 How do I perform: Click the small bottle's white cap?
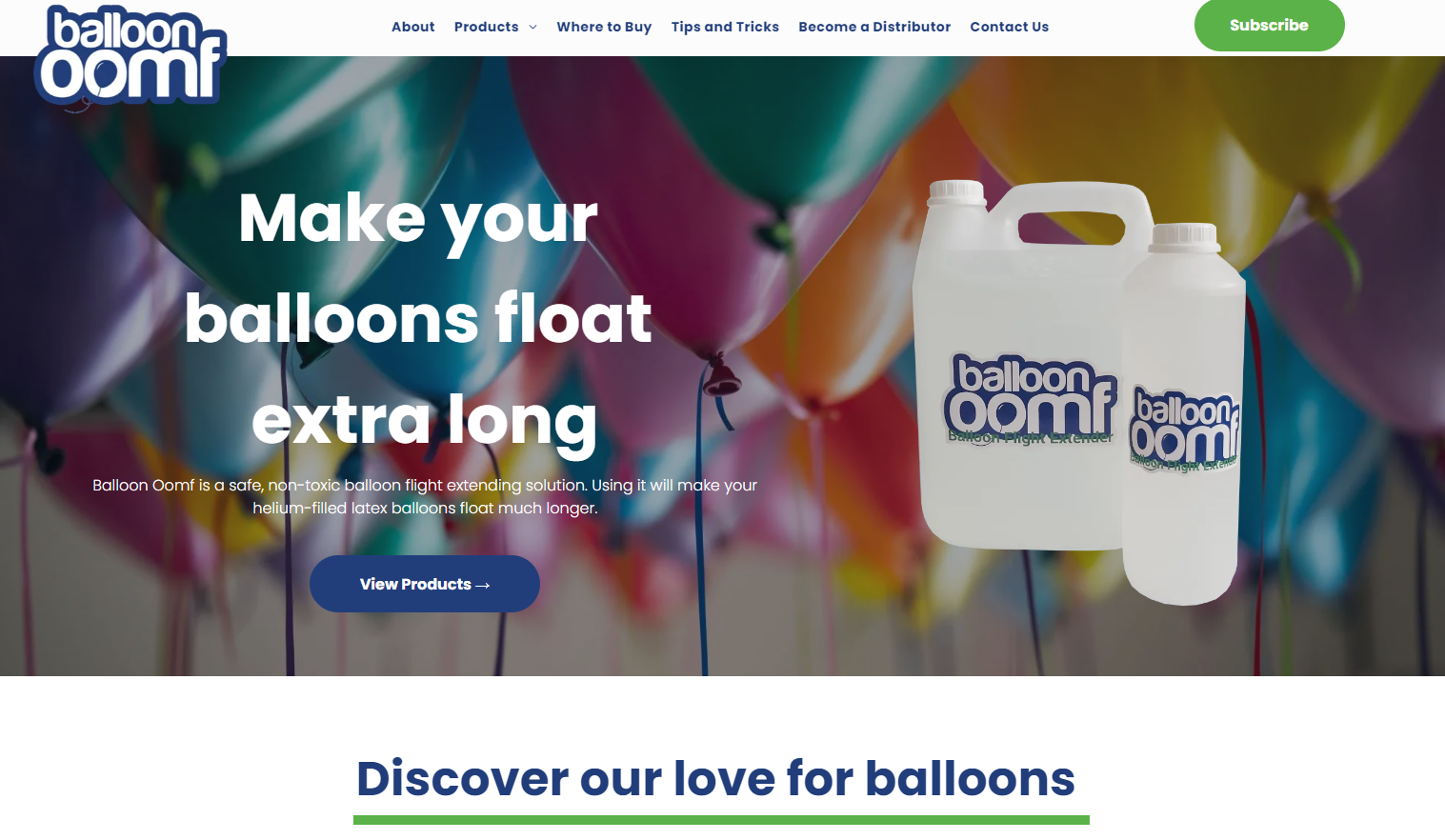[x=1184, y=237]
